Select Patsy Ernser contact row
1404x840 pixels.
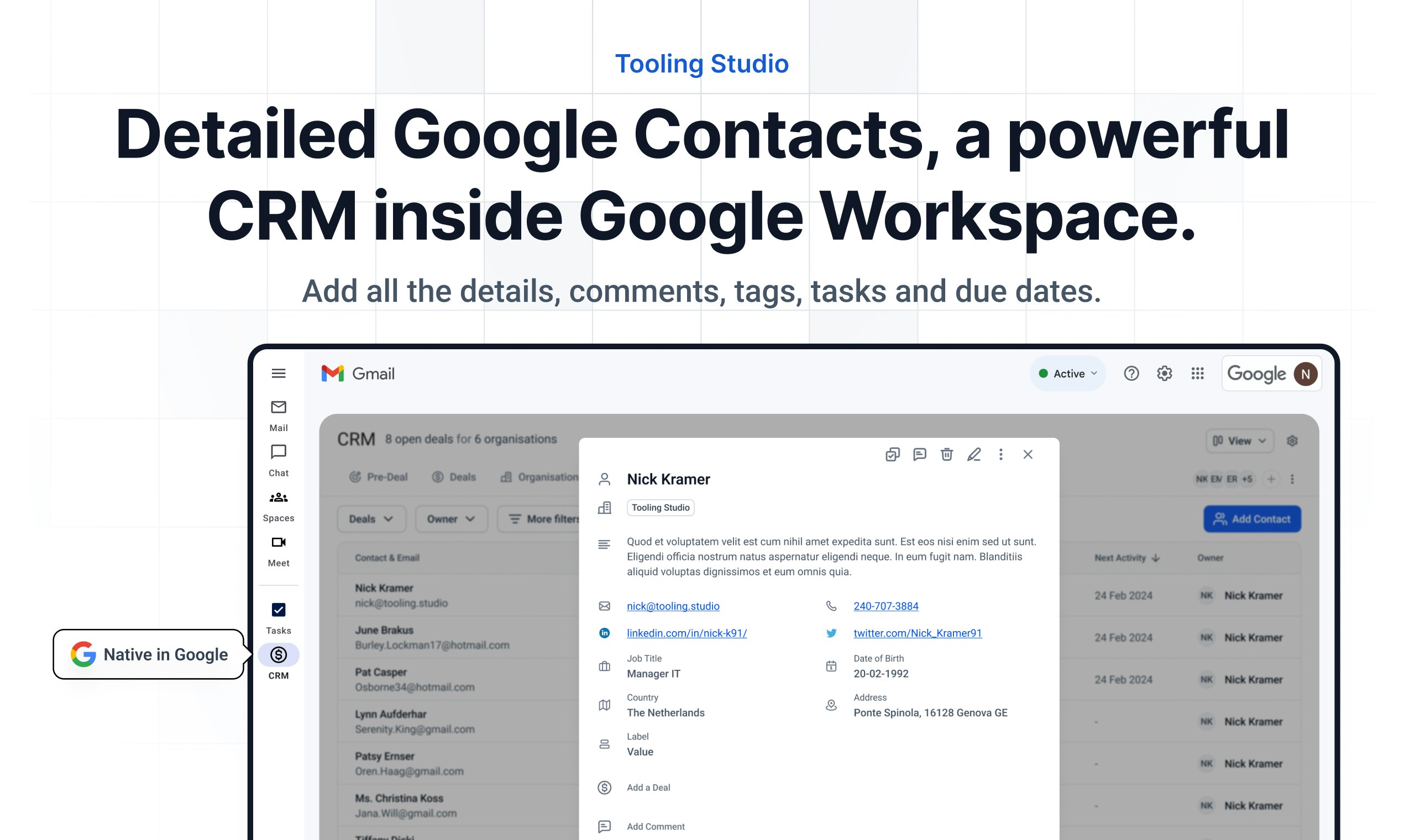[x=459, y=764]
